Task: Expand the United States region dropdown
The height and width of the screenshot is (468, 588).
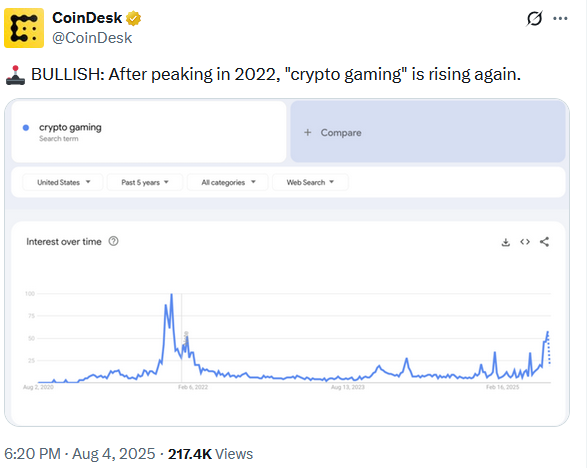Action: tap(63, 182)
